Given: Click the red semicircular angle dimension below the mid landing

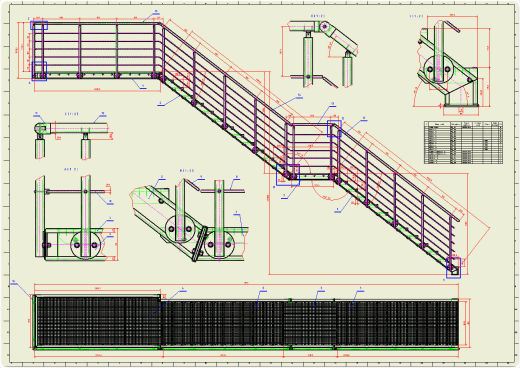Looking at the screenshot, I should [325, 188].
